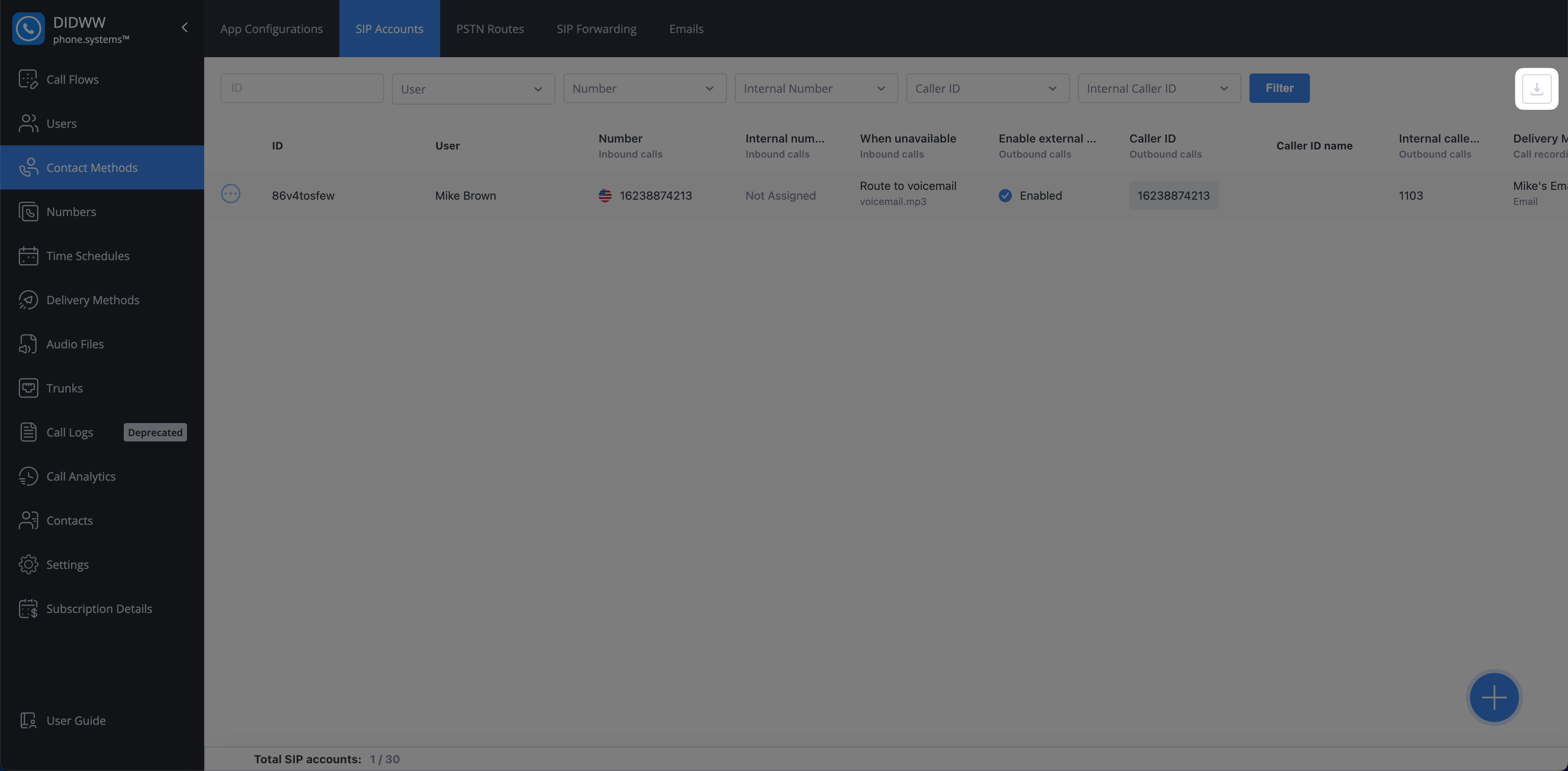Click the Trunks icon
Image resolution: width=1568 pixels, height=771 pixels.
tap(28, 388)
